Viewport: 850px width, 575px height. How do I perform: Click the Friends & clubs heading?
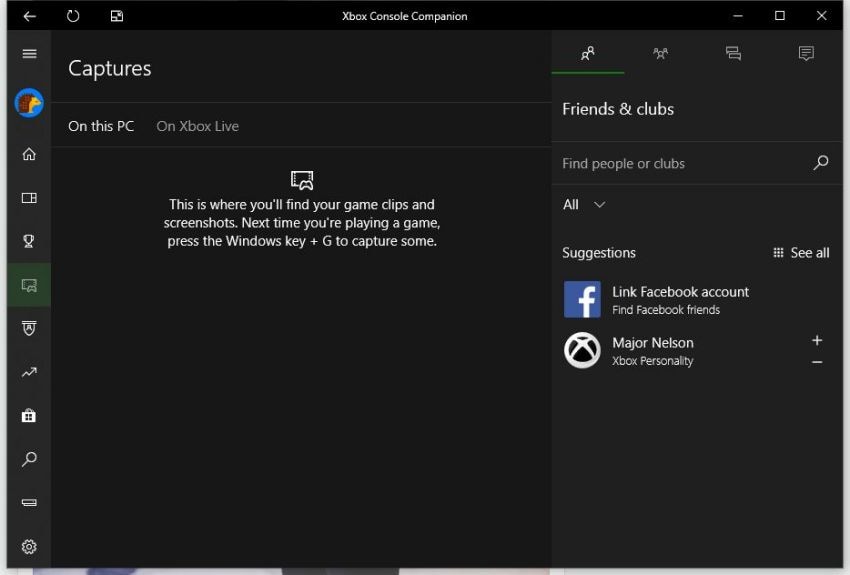(x=618, y=109)
